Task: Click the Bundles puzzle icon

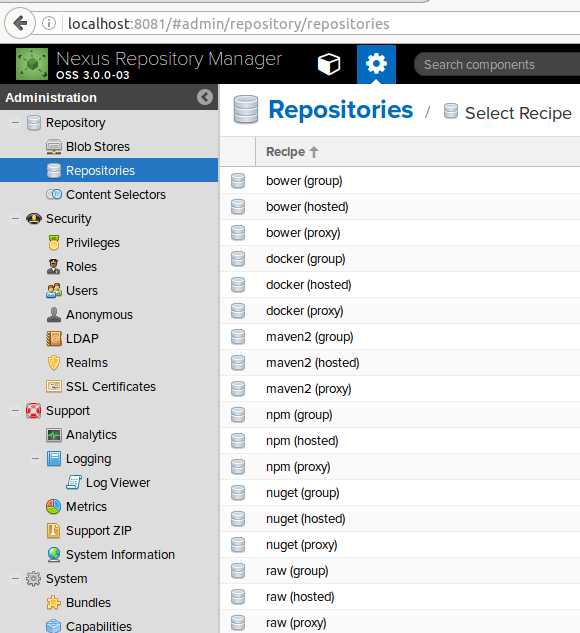Action: [54, 603]
